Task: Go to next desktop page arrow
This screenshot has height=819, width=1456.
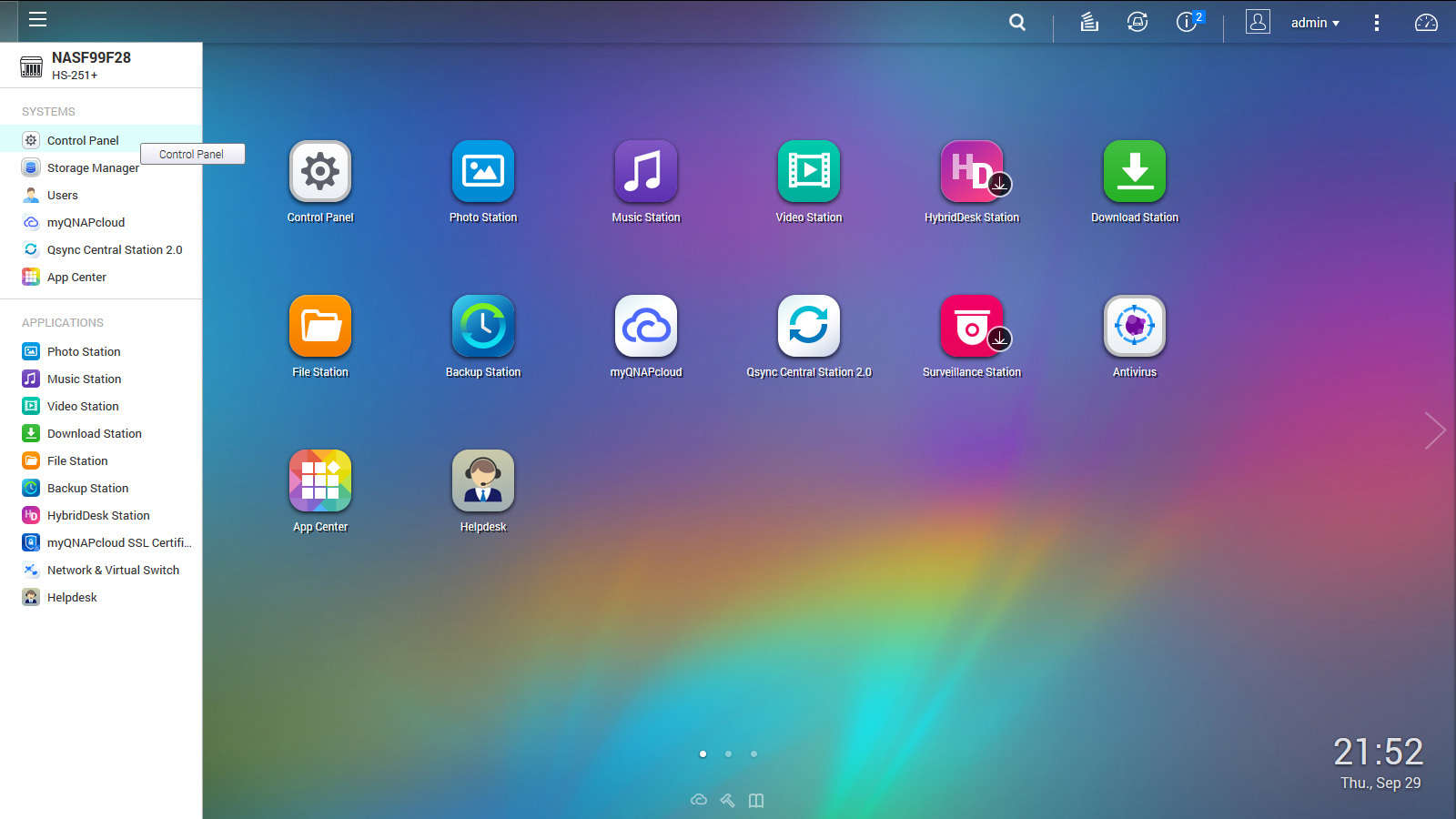Action: tap(1435, 430)
